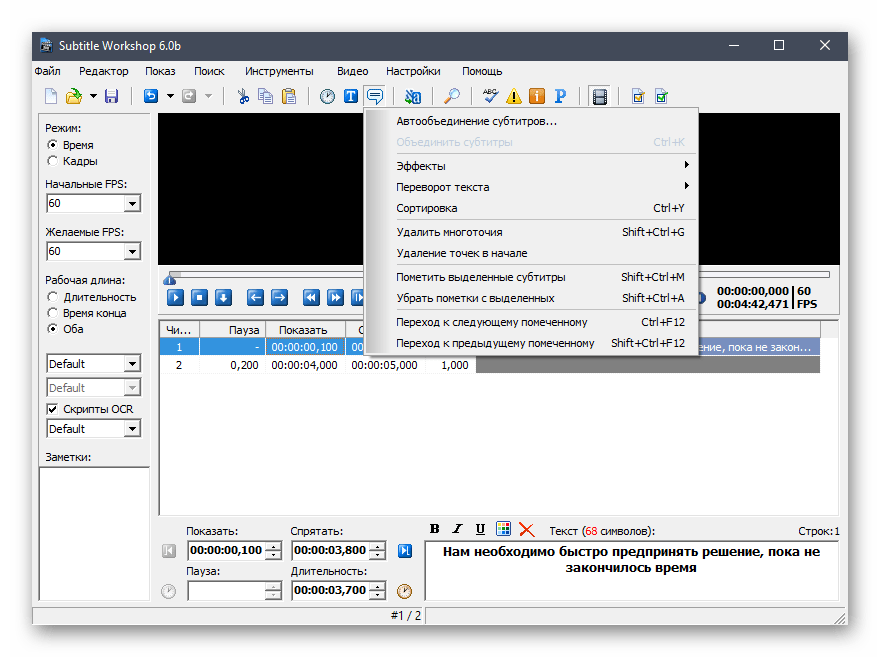Click the red X remove-tags icon
This screenshot has width=880, height=657.
pos(526,529)
